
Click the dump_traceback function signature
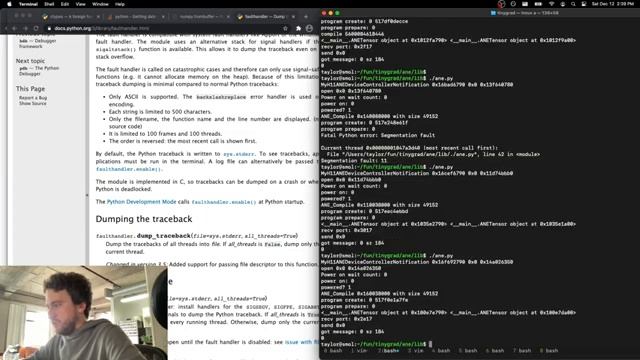pos(197,236)
